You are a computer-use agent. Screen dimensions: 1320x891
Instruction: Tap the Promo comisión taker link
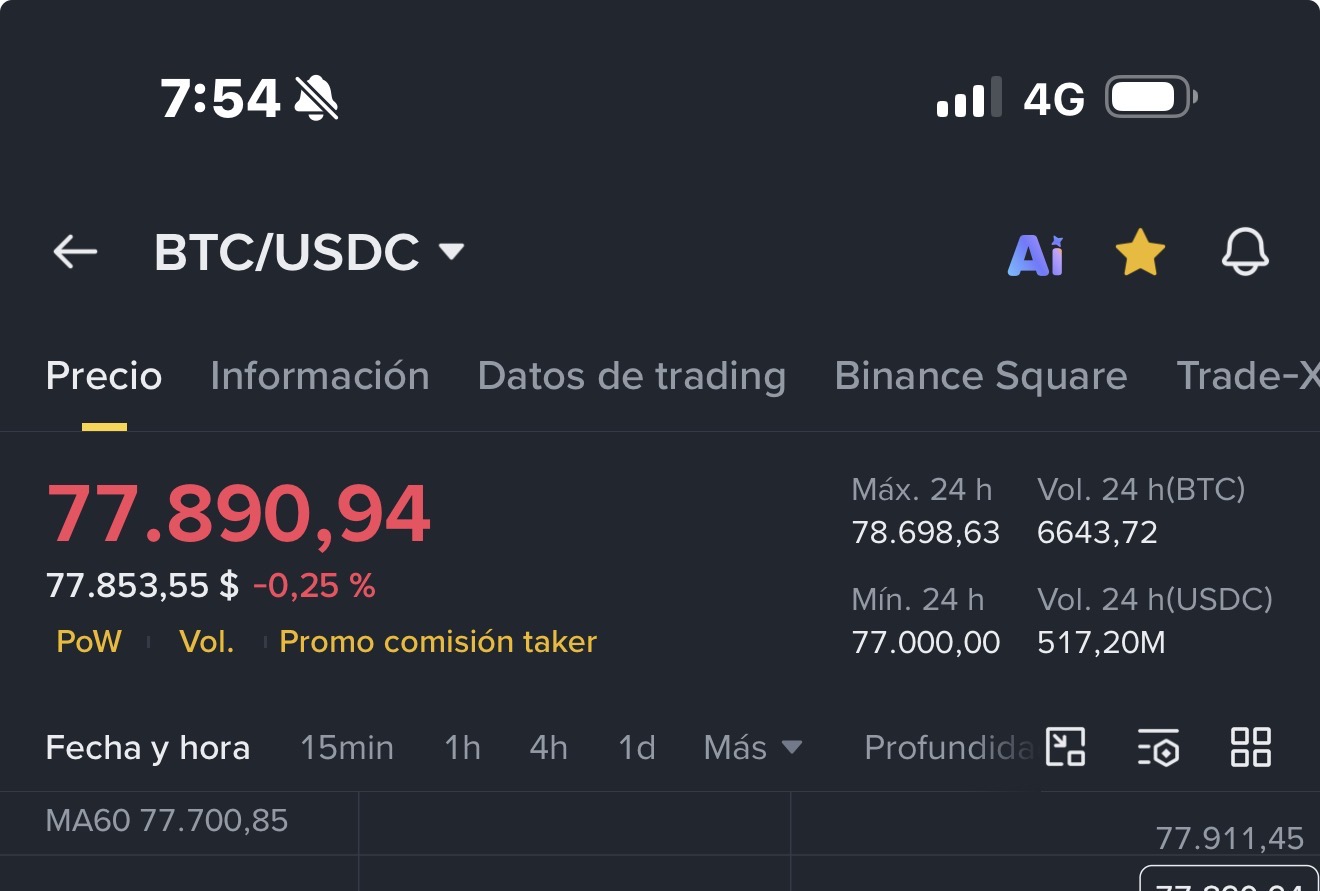437,641
